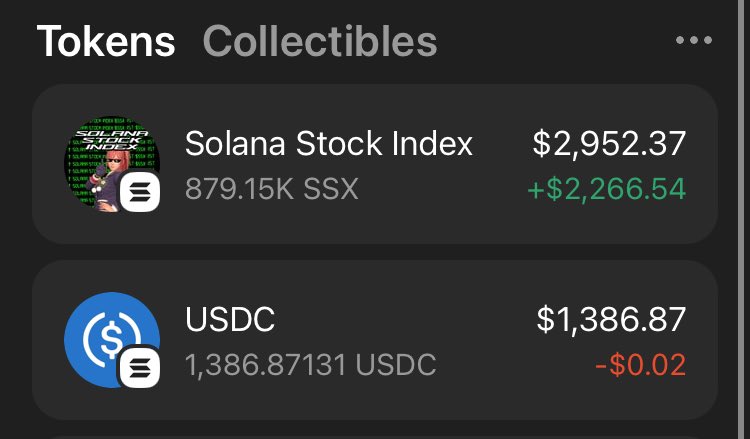Image resolution: width=750 pixels, height=439 pixels.
Task: Open the three-dot more options menu
Action: pos(694,40)
